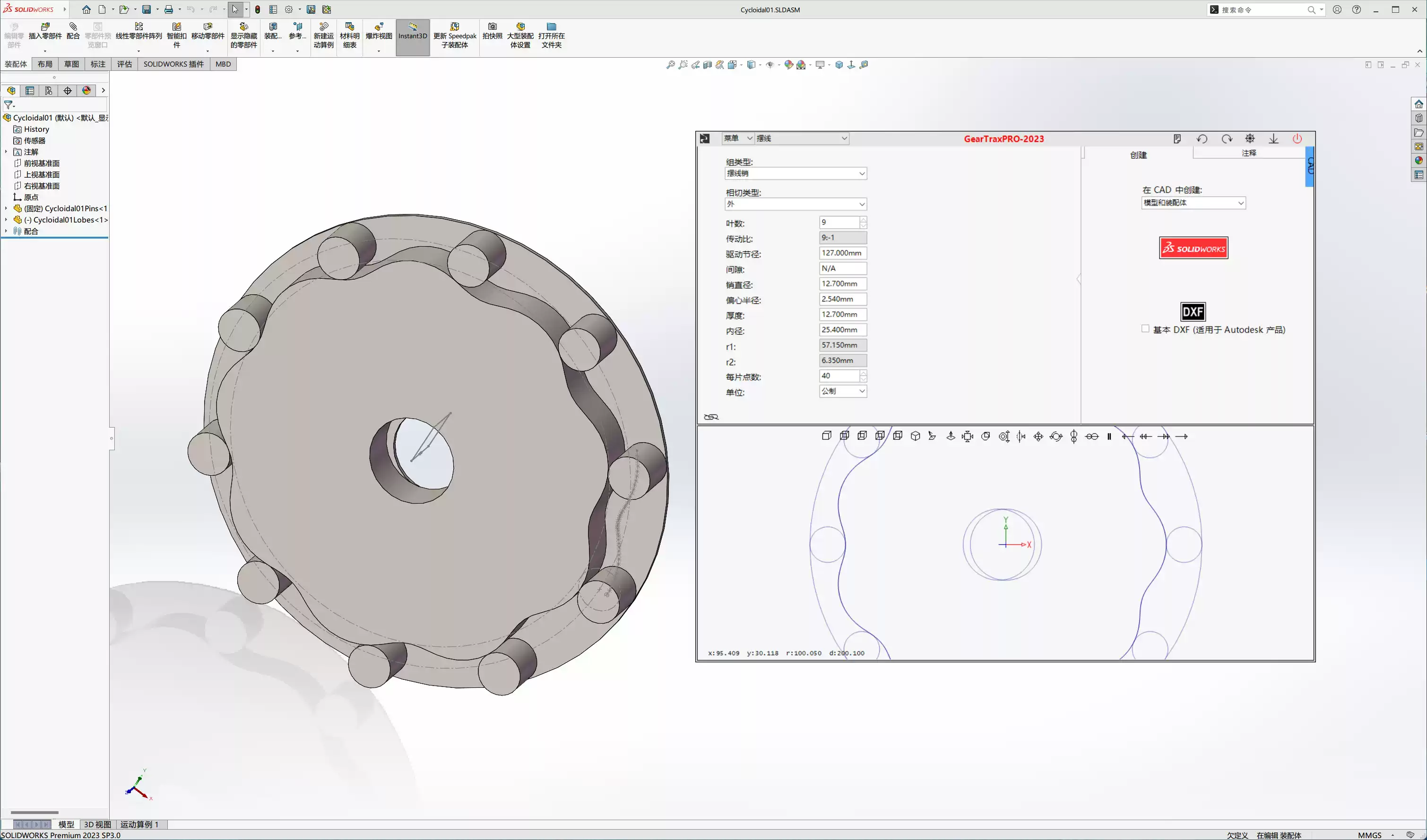Click the 注释 button in GearTrax
This screenshot has height=840, width=1427.
(x=1249, y=153)
